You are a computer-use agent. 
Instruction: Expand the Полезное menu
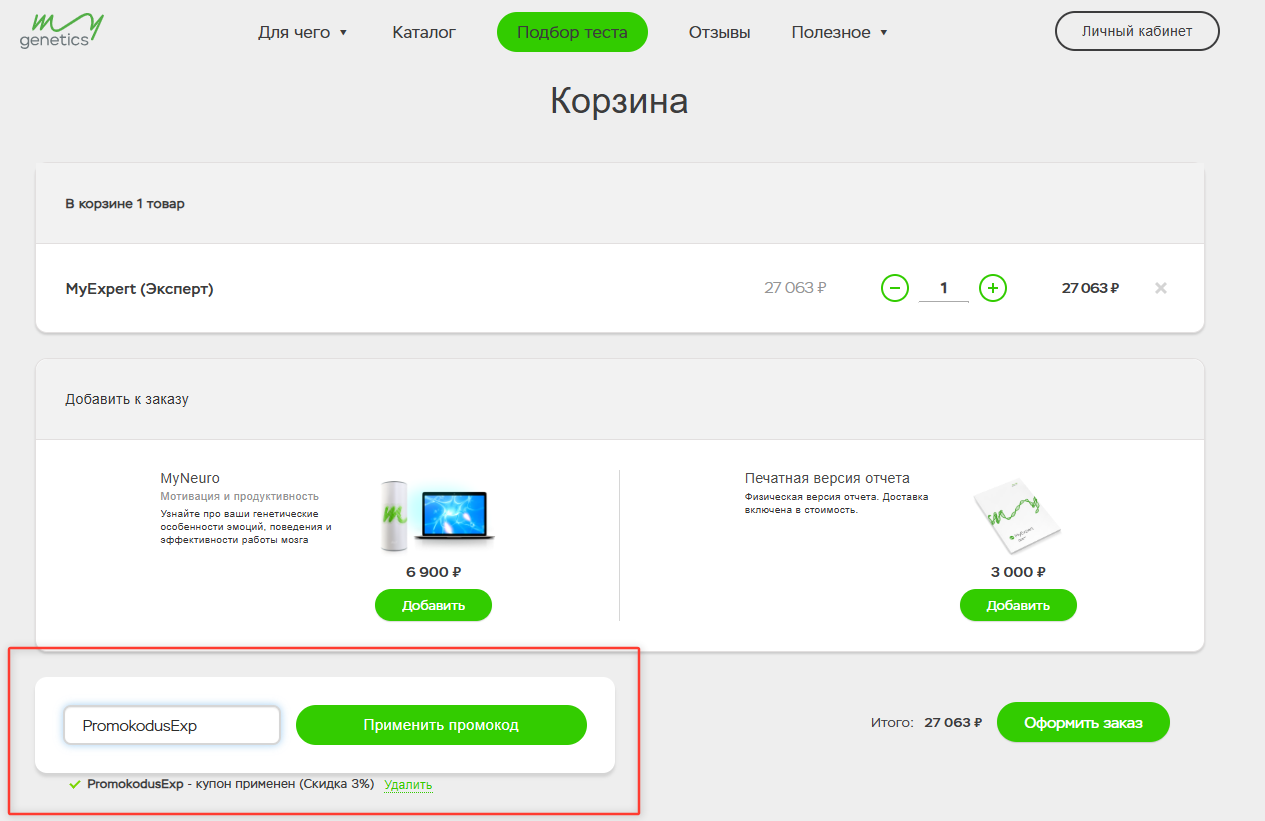pos(839,31)
